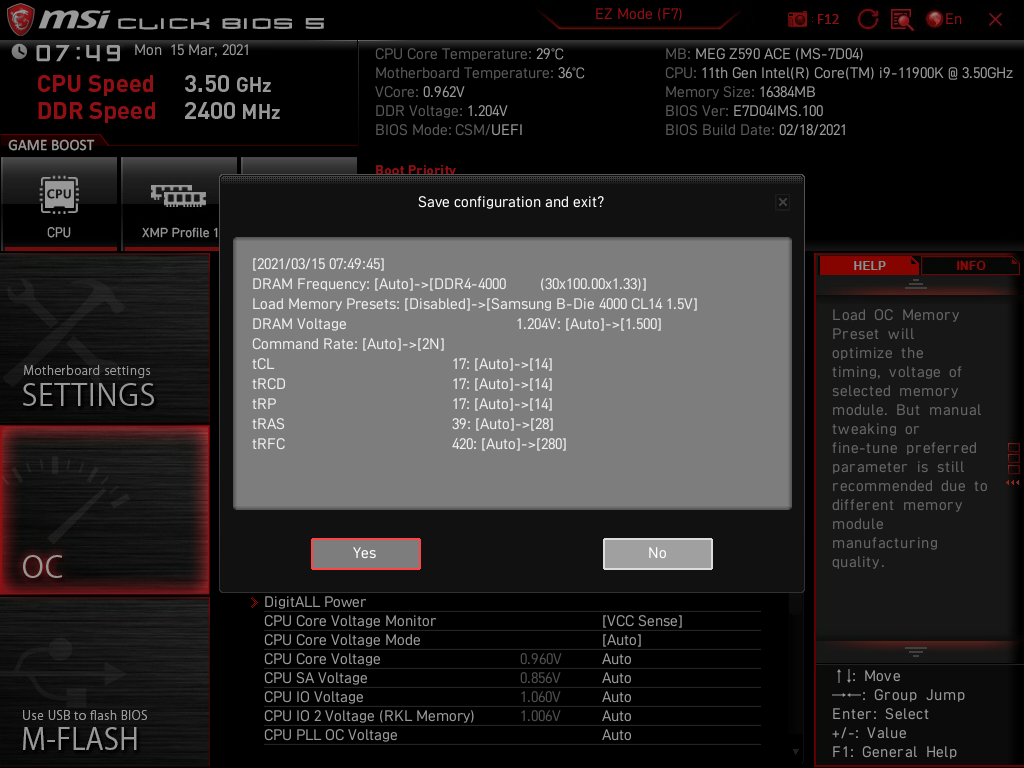Viewport: 1024px width, 768px height.
Task: Click the Command Rate change line
Action: [348, 344]
